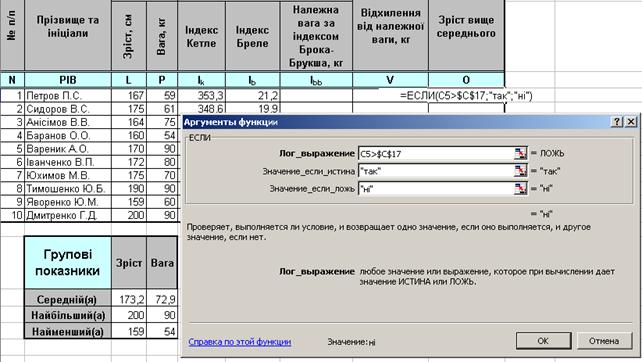Select the Середній(я) row label
Image resolution: width=642 pixels, height=362 pixels.
click(68, 299)
